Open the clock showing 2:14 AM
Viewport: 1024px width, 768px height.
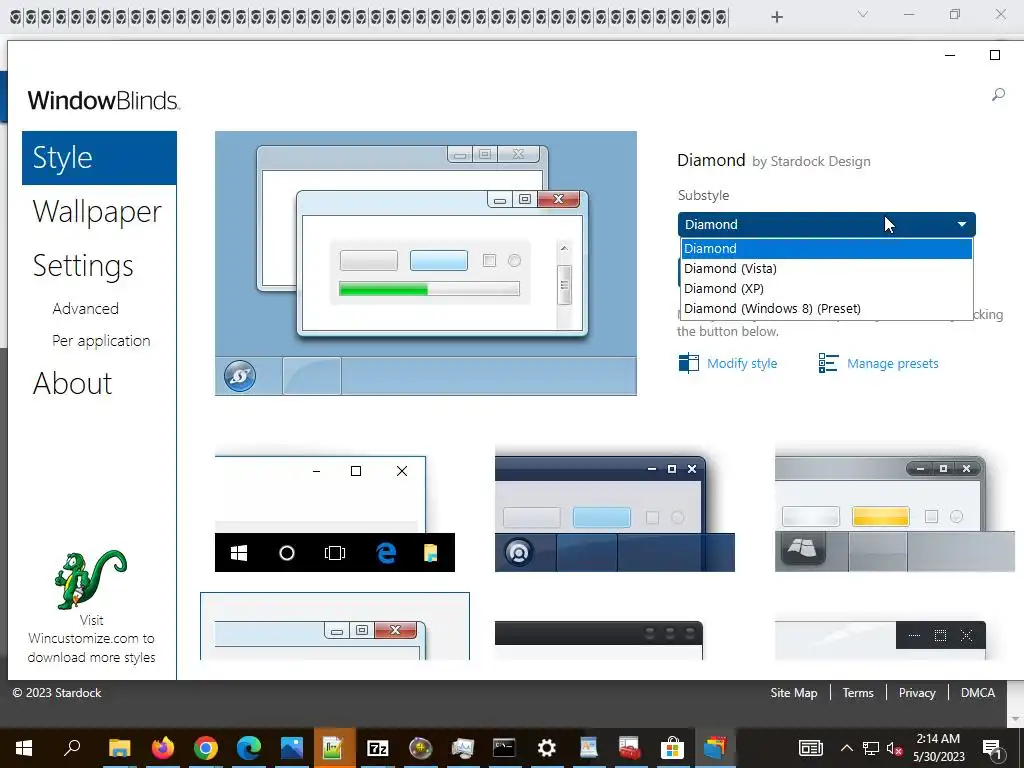coord(938,748)
